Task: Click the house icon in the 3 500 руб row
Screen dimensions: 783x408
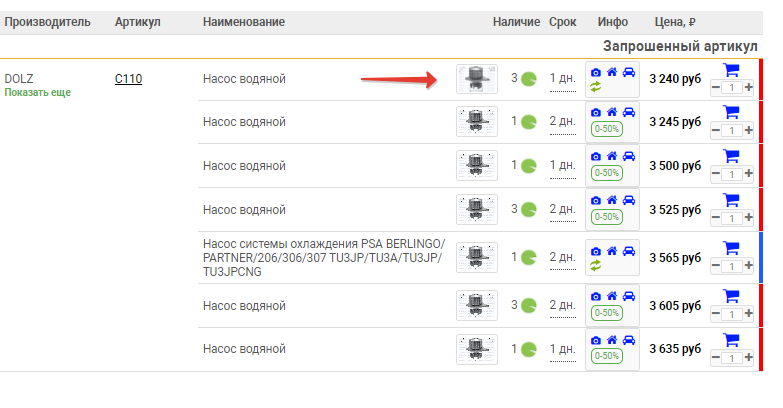Action: tap(612, 156)
